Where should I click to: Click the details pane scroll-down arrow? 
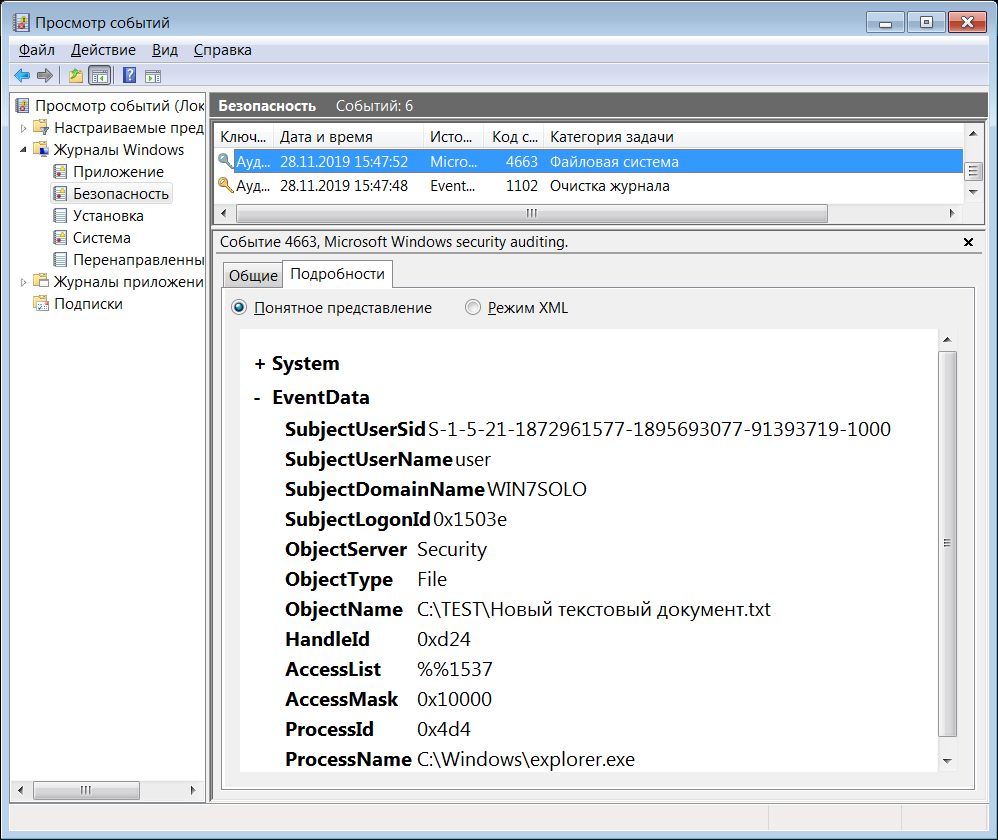(947, 761)
